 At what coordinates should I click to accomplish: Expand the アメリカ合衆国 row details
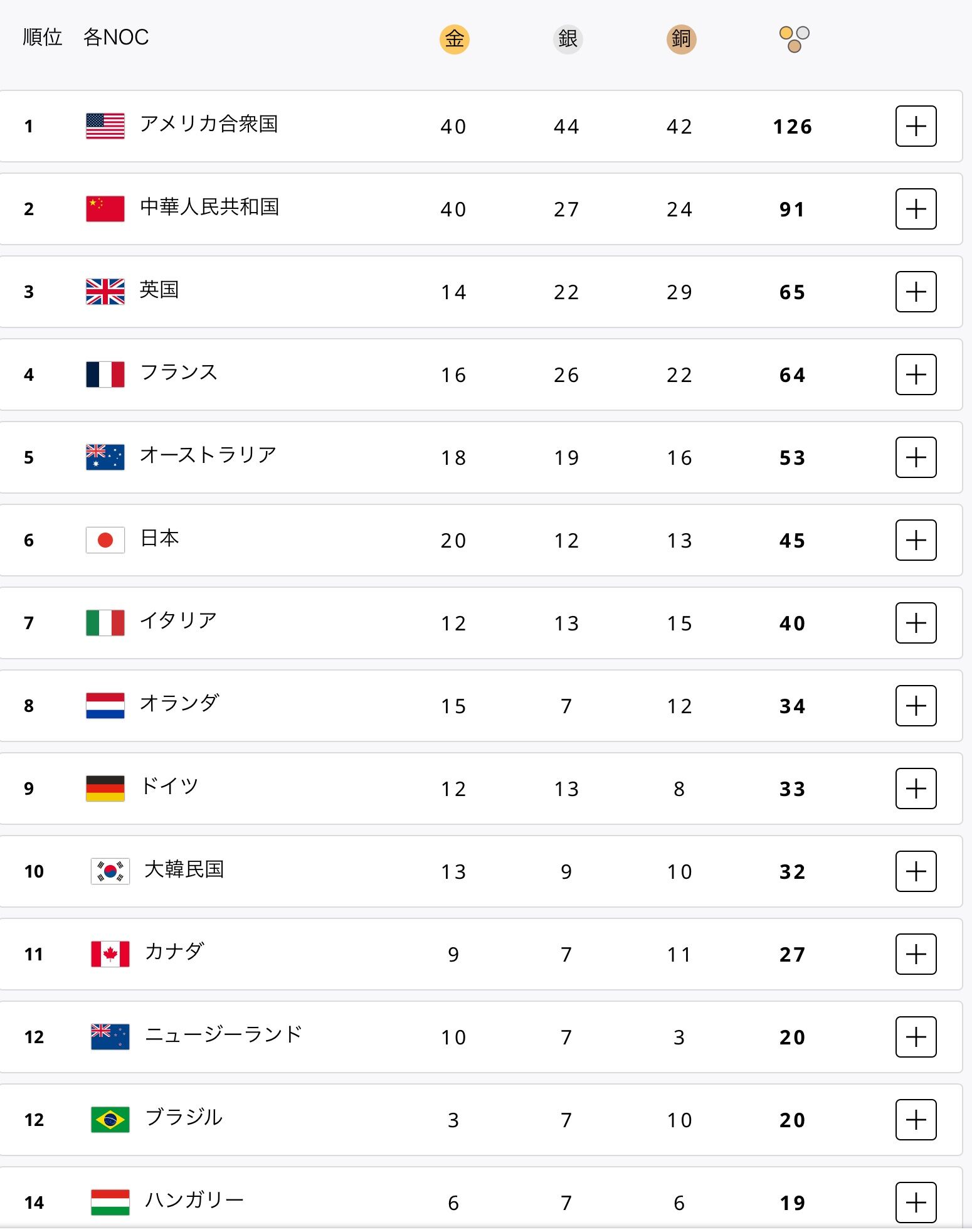tap(916, 126)
